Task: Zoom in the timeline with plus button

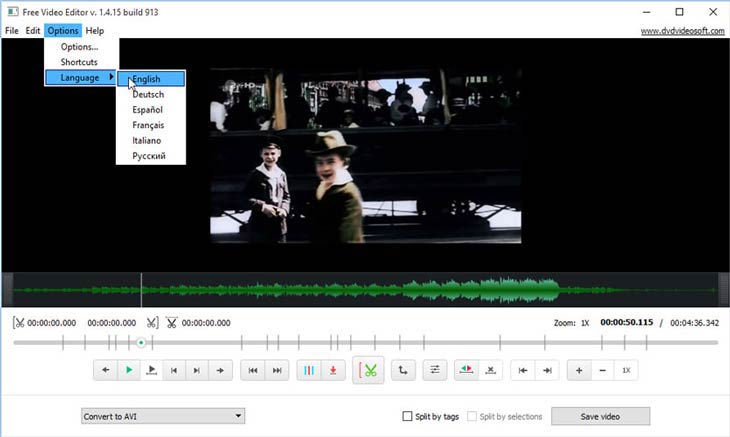Action: (x=579, y=370)
